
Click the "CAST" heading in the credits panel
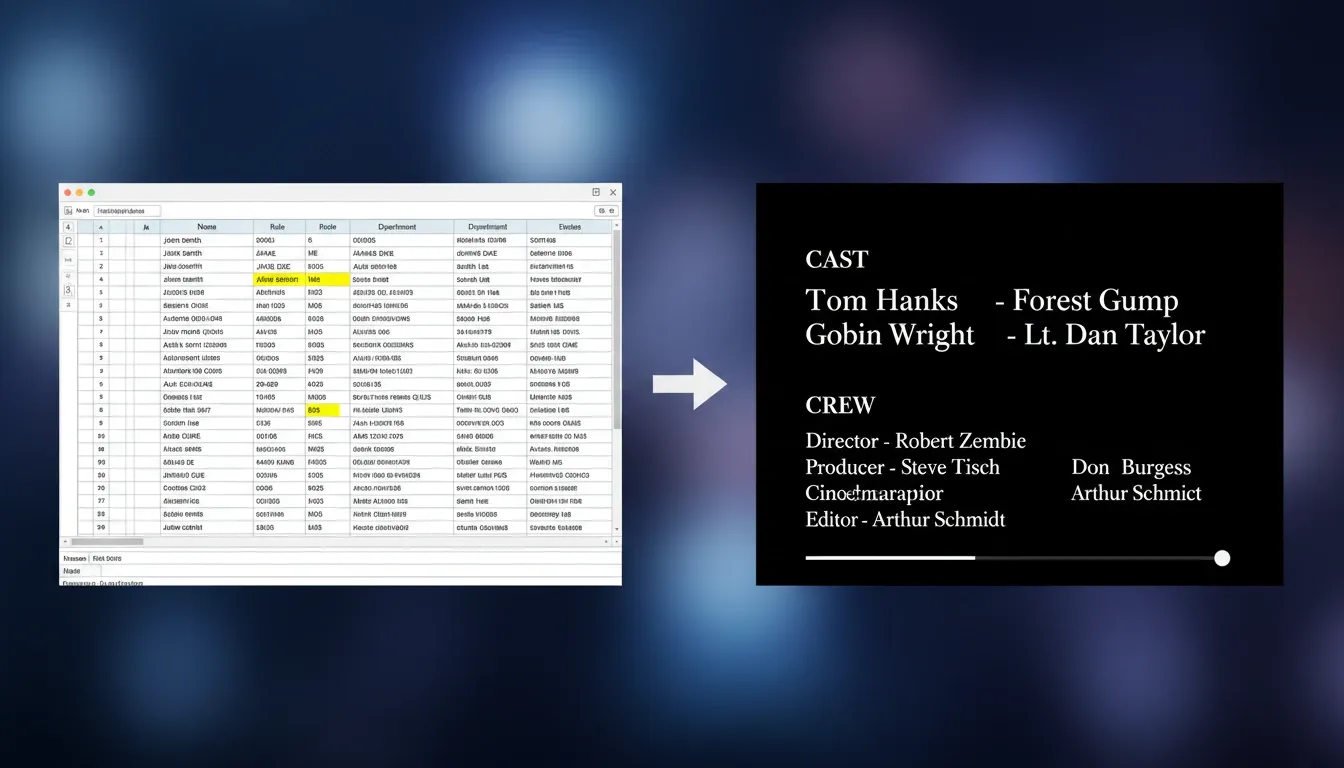point(837,260)
